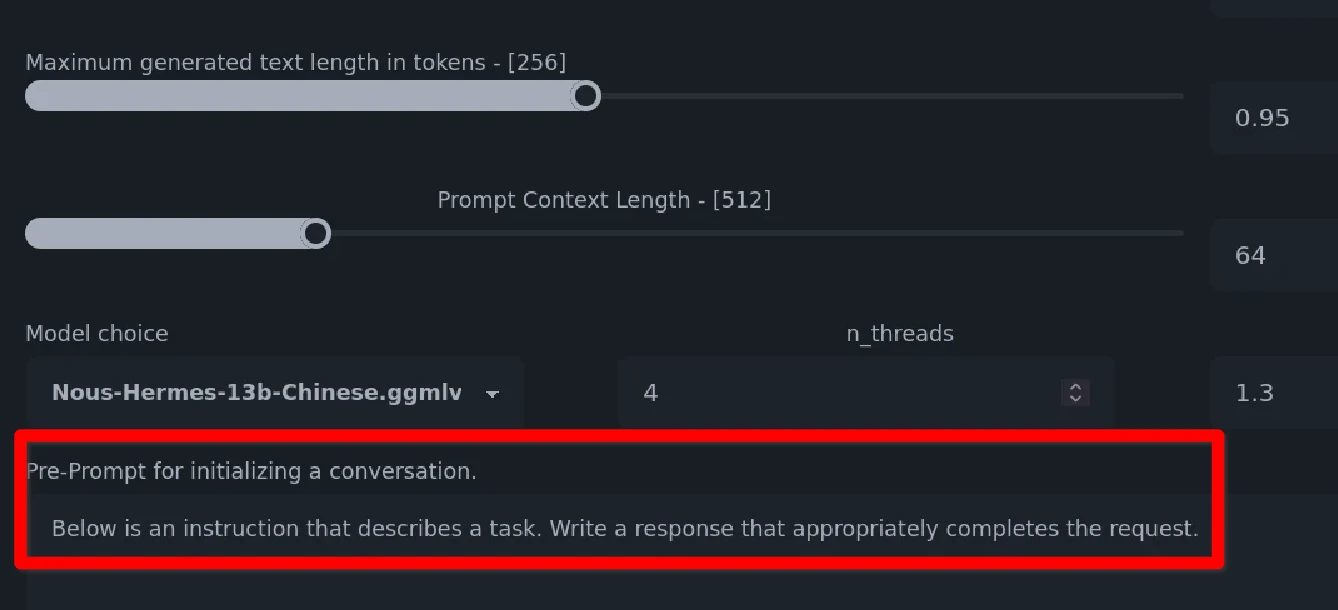Click the Prompt Context Length slider handle
Viewport: 1338px width, 610px height.
click(316, 234)
